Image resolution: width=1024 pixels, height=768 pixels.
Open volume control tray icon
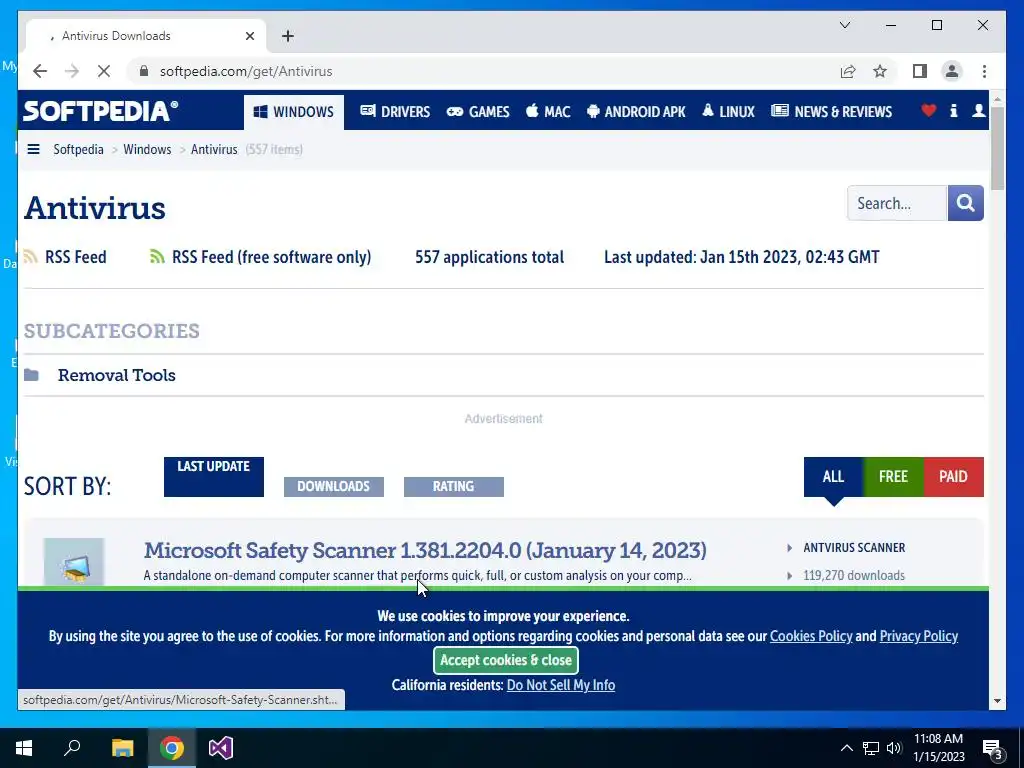click(x=894, y=748)
